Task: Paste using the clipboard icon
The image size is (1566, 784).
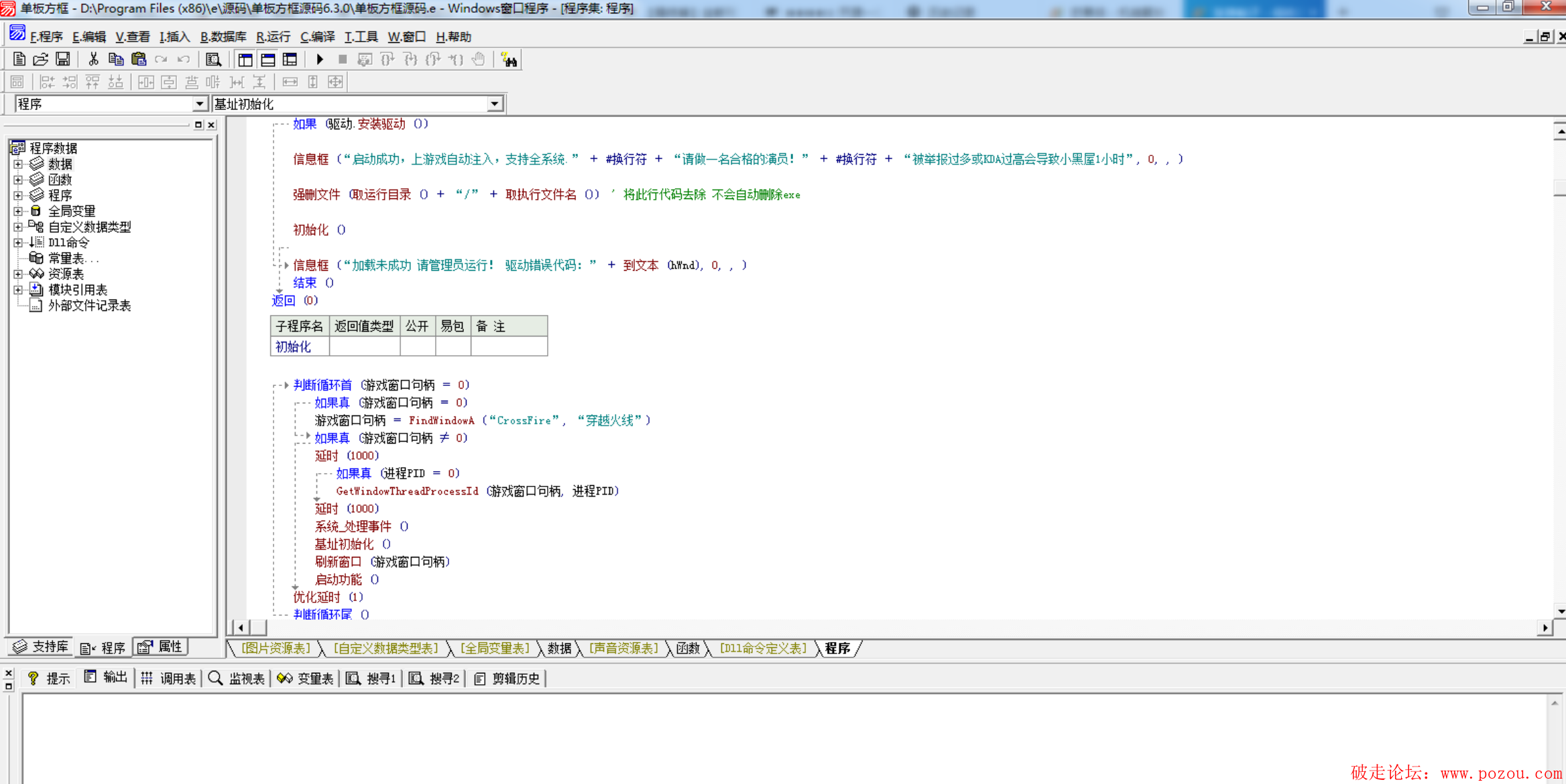Action: coord(139,60)
